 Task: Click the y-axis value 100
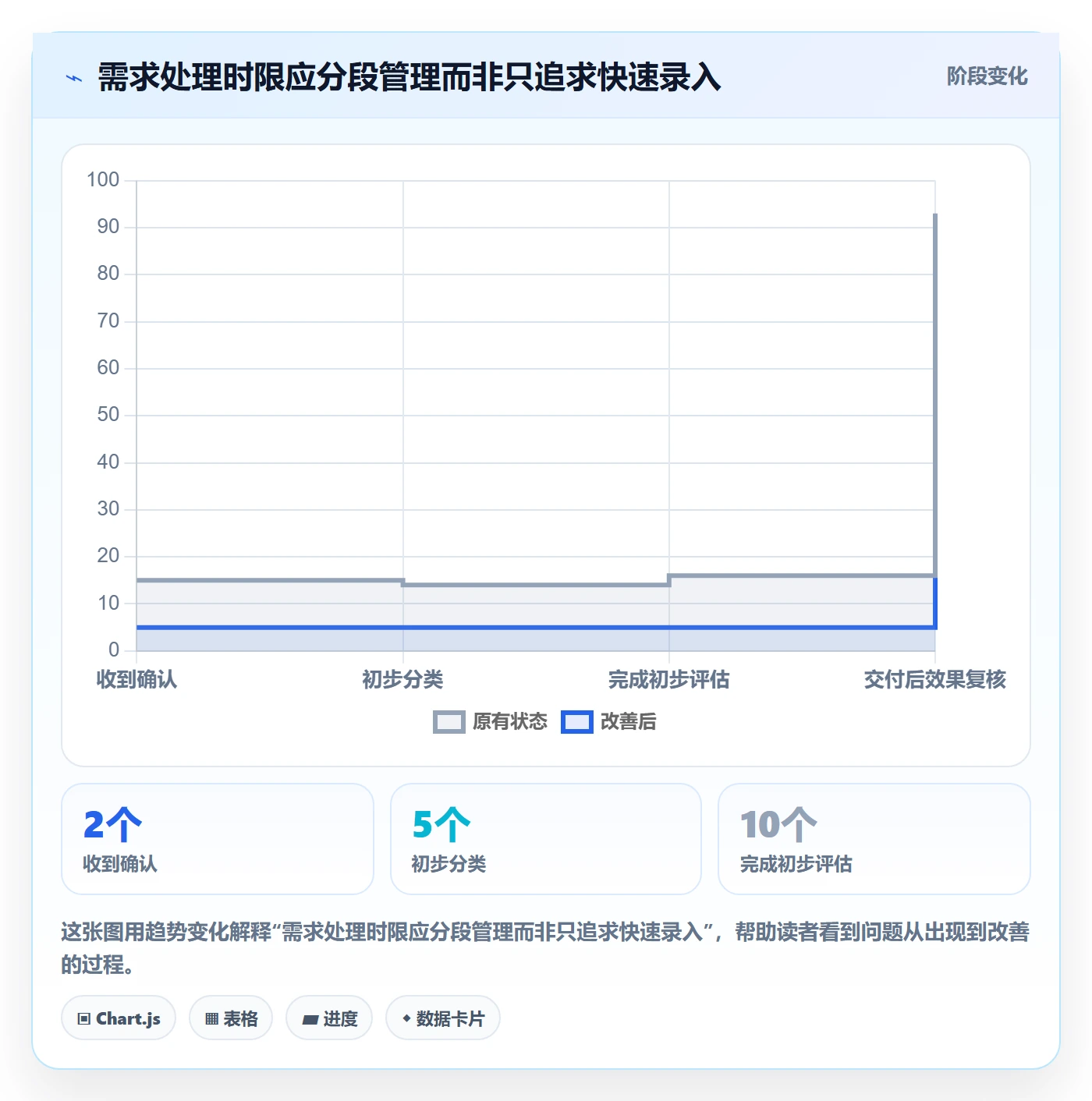103,180
